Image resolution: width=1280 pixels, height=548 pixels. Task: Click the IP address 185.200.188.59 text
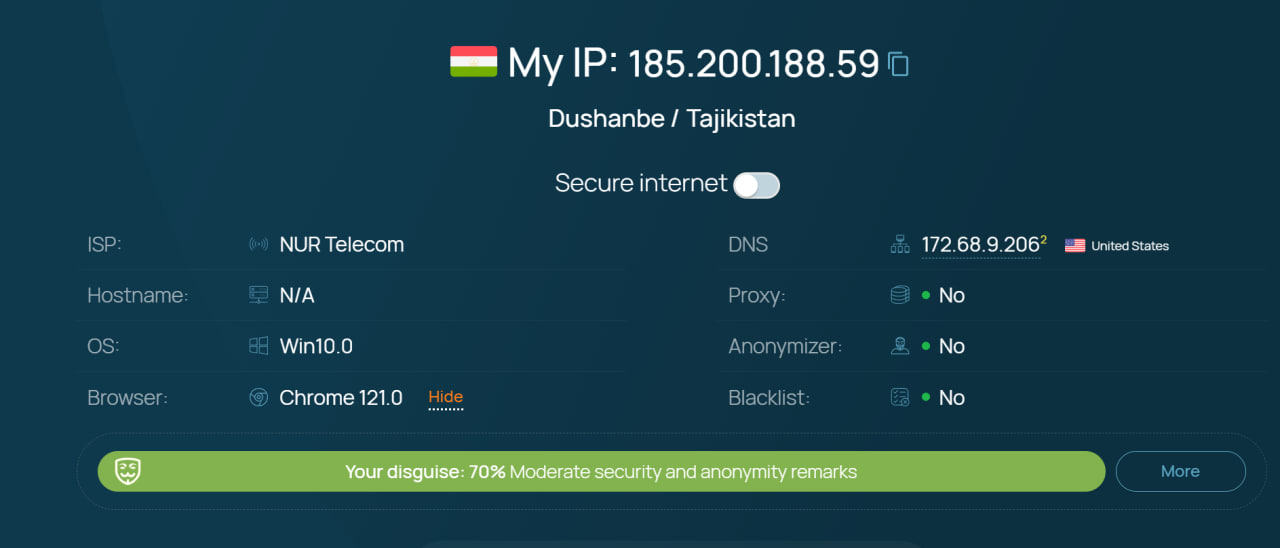click(x=753, y=64)
